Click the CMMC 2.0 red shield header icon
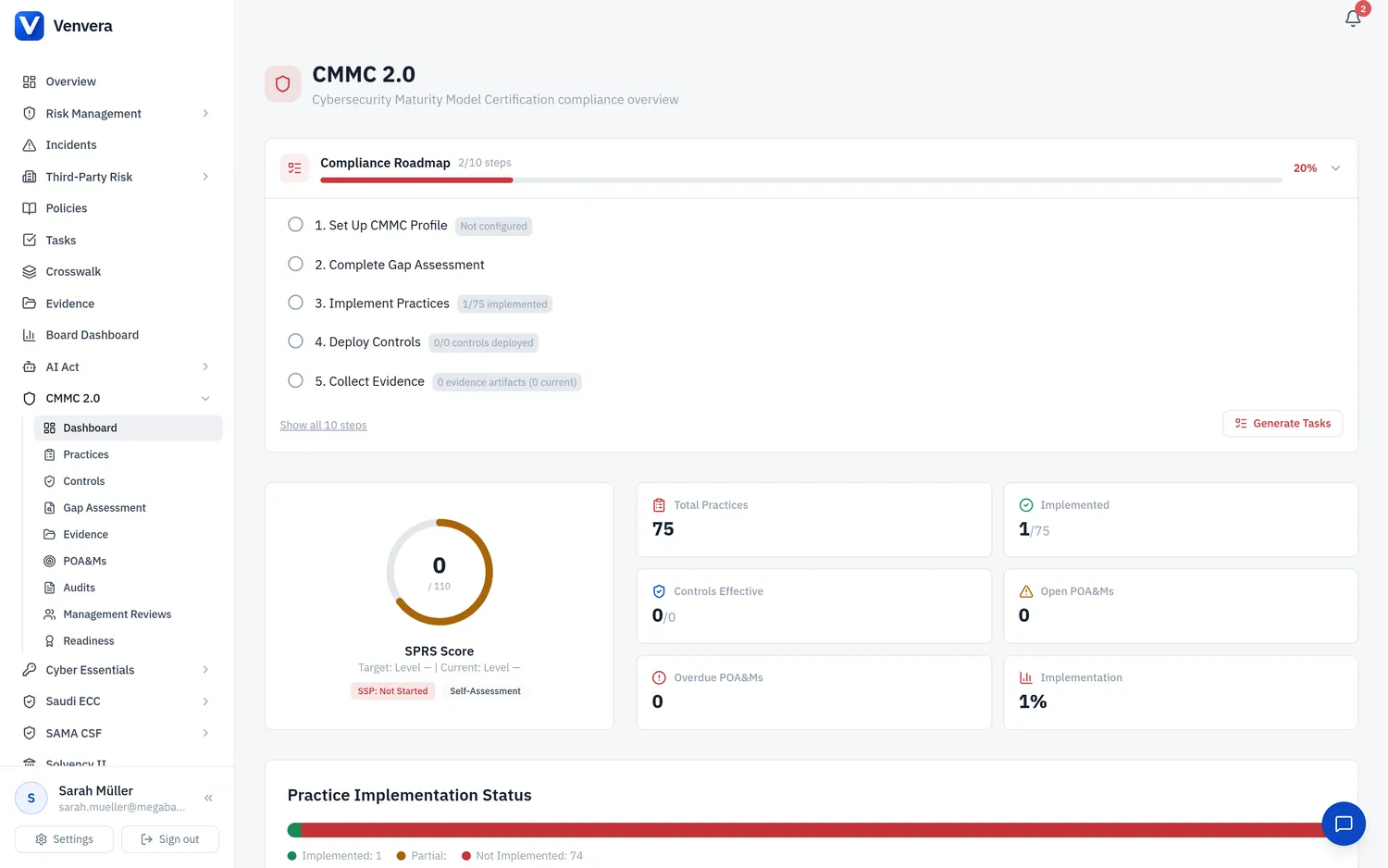The width and height of the screenshot is (1388, 868). tap(283, 84)
